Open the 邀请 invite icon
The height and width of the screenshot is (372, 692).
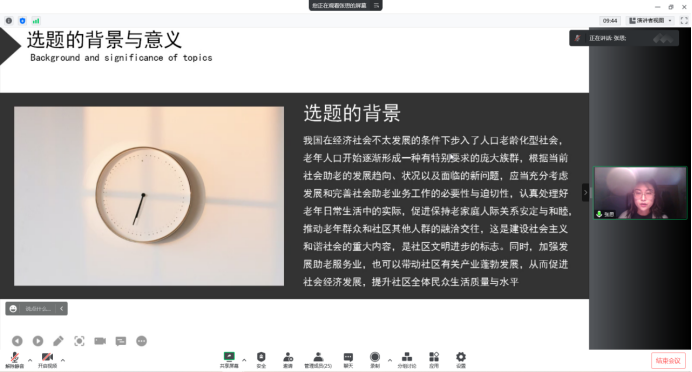coord(288,360)
